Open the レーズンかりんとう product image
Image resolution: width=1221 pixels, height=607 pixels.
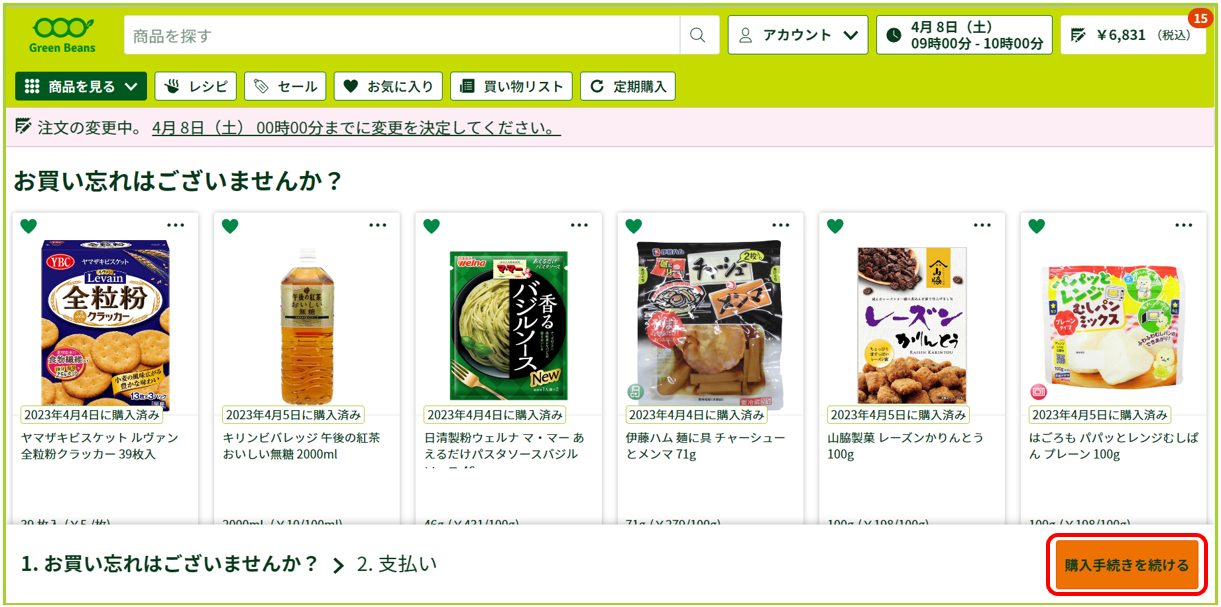click(x=912, y=323)
